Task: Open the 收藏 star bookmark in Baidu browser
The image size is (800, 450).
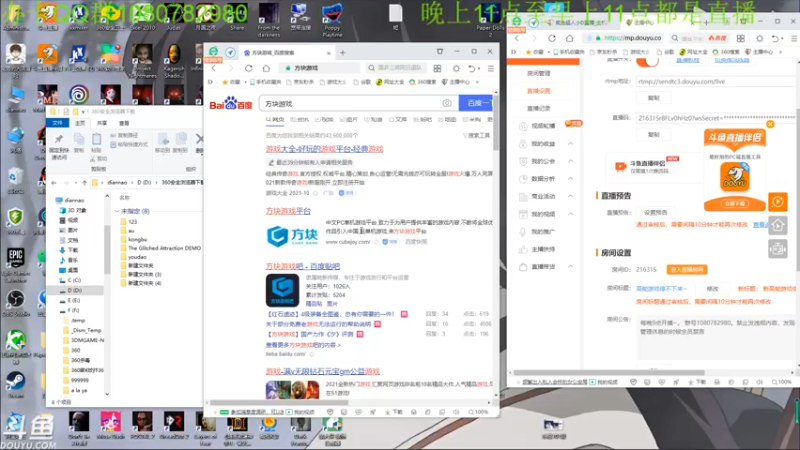Action: coord(231,82)
